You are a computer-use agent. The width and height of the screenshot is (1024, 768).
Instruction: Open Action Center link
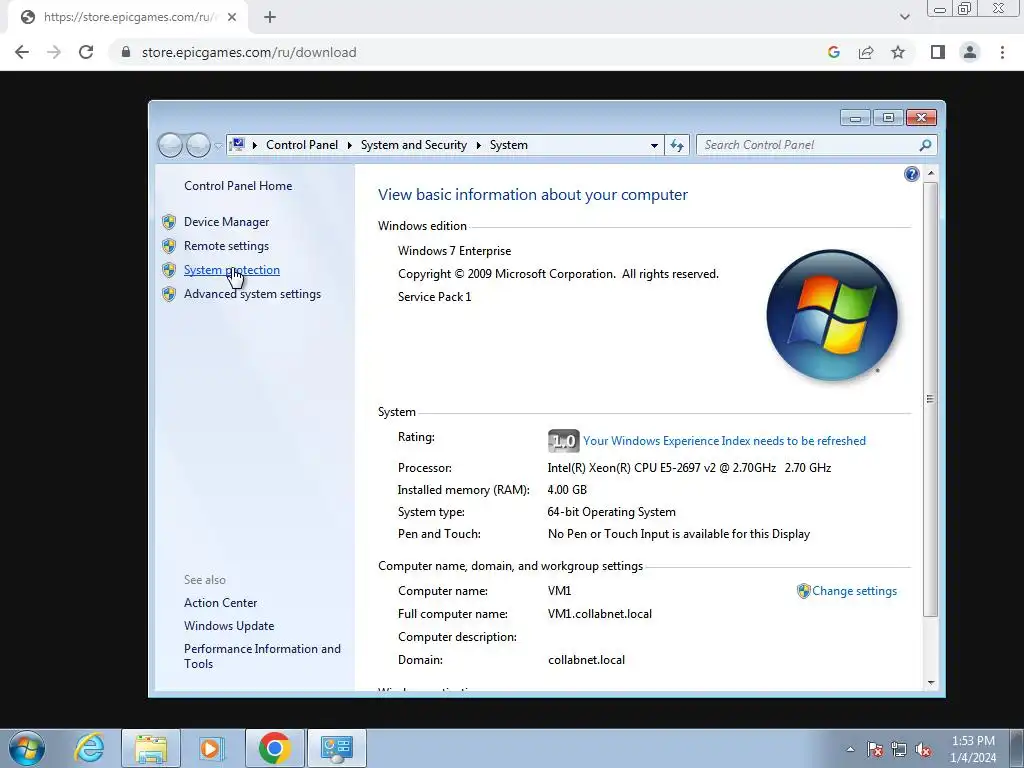pyautogui.click(x=220, y=603)
